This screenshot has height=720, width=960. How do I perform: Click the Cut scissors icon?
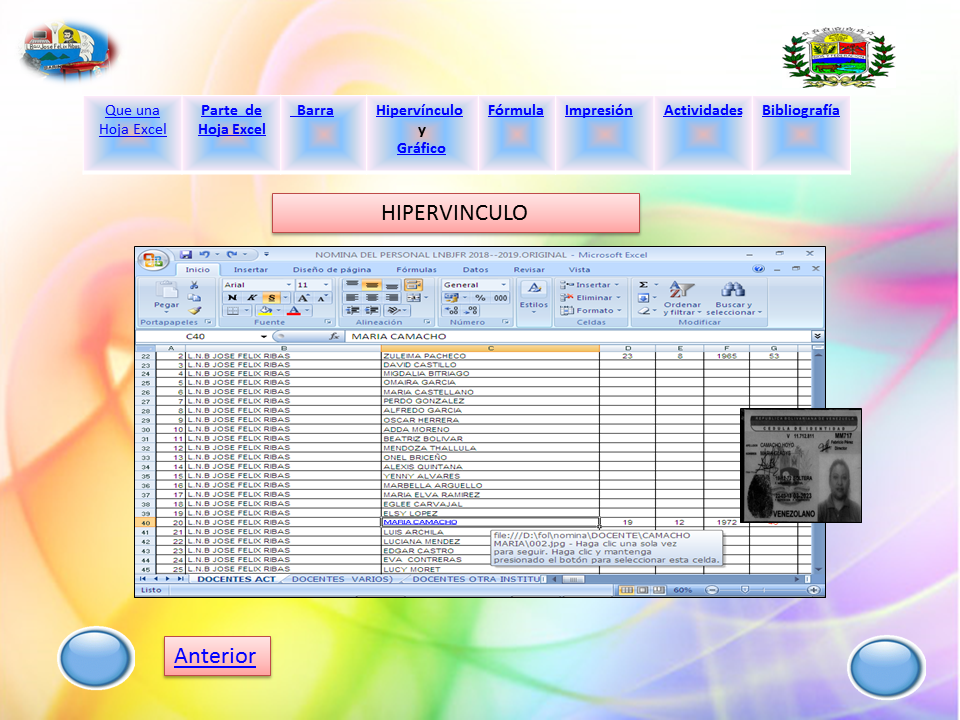click(194, 285)
